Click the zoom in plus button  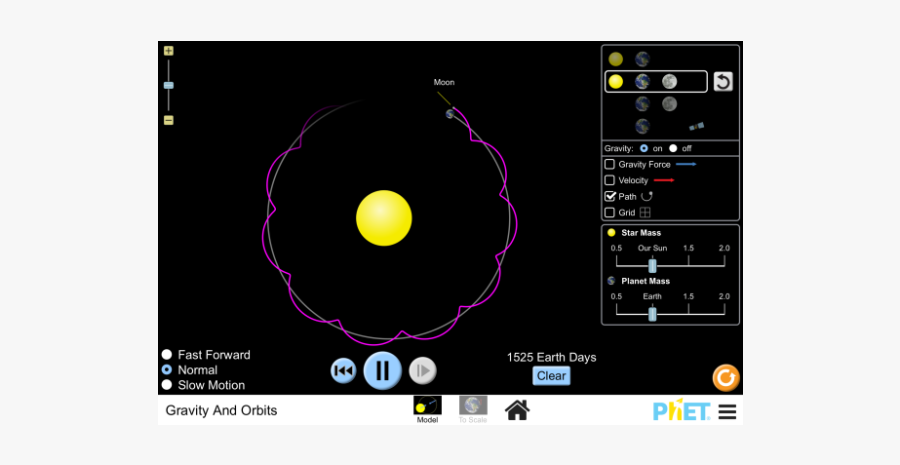(168, 51)
